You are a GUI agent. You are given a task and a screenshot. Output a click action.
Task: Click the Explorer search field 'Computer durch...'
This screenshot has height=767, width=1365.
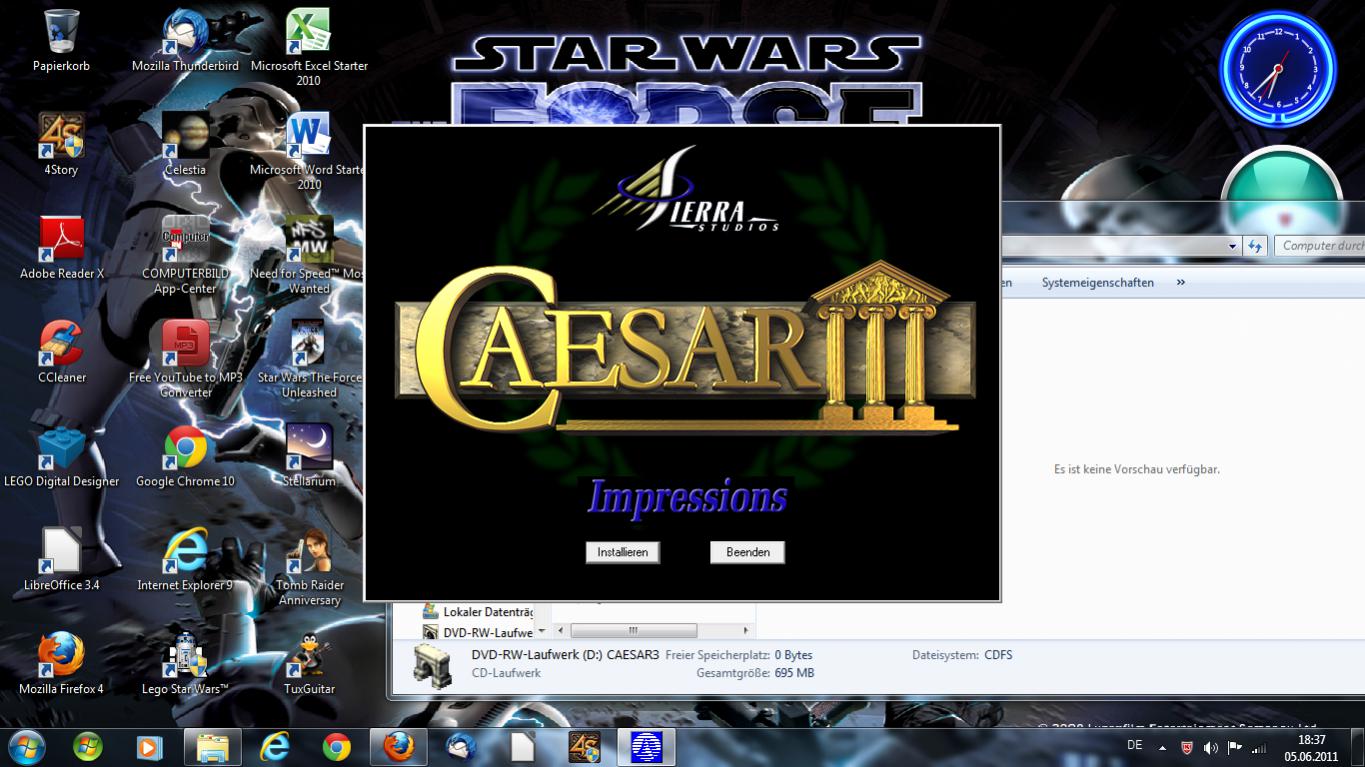[x=1321, y=246]
